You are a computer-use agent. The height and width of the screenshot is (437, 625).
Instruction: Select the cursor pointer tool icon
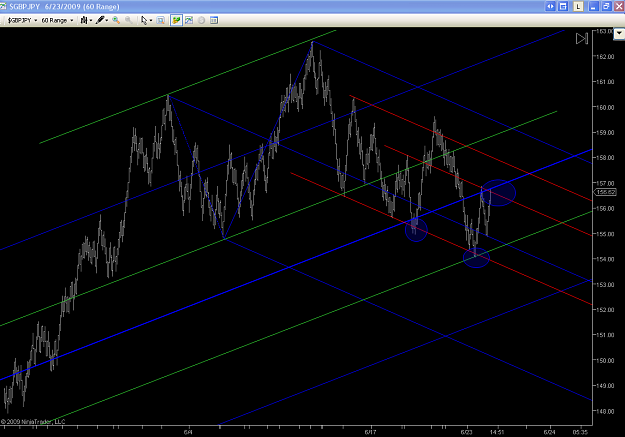[144, 20]
